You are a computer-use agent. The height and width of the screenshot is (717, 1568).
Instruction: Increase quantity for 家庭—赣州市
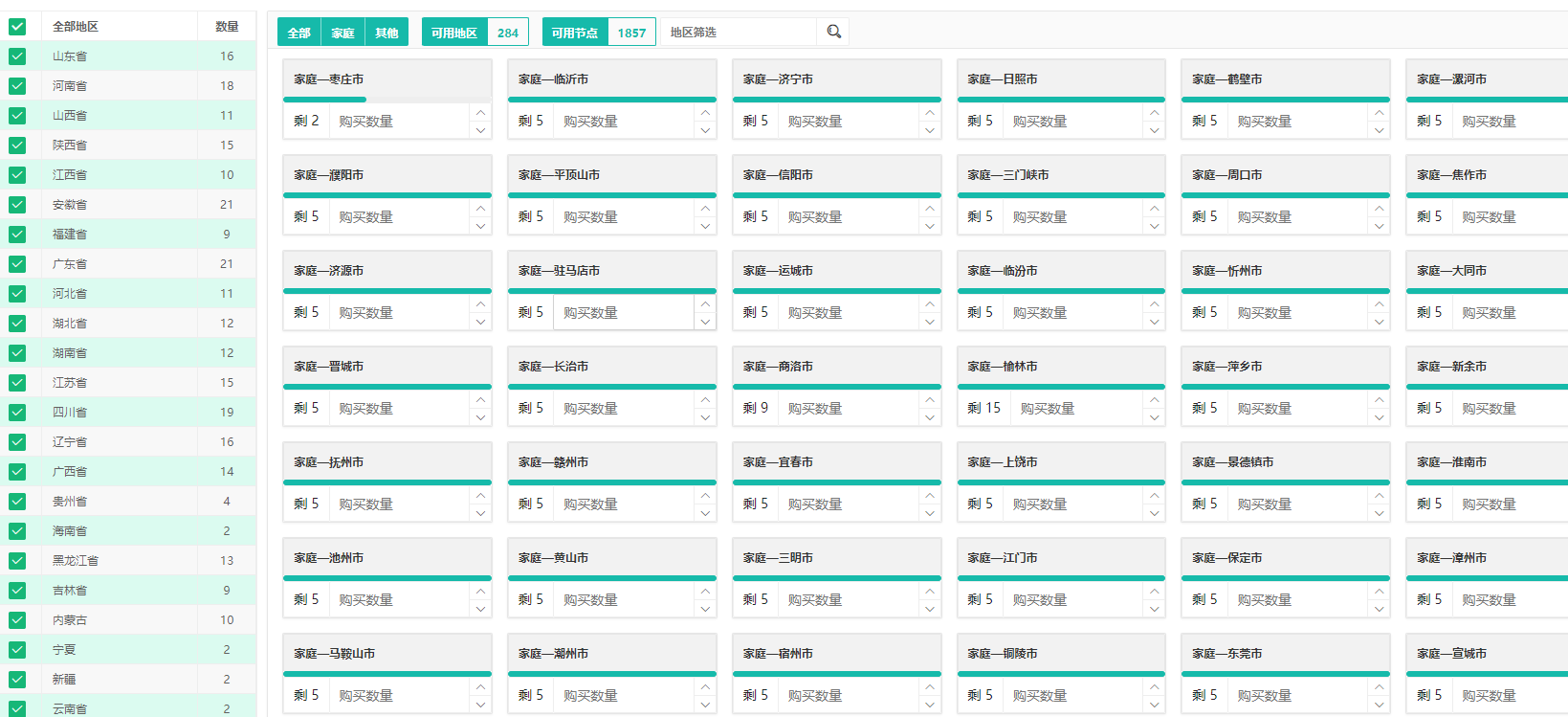[x=705, y=495]
